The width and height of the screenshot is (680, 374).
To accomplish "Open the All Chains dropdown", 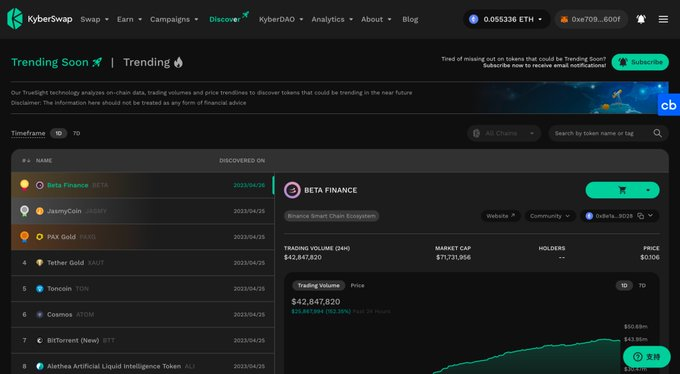I will pos(504,133).
